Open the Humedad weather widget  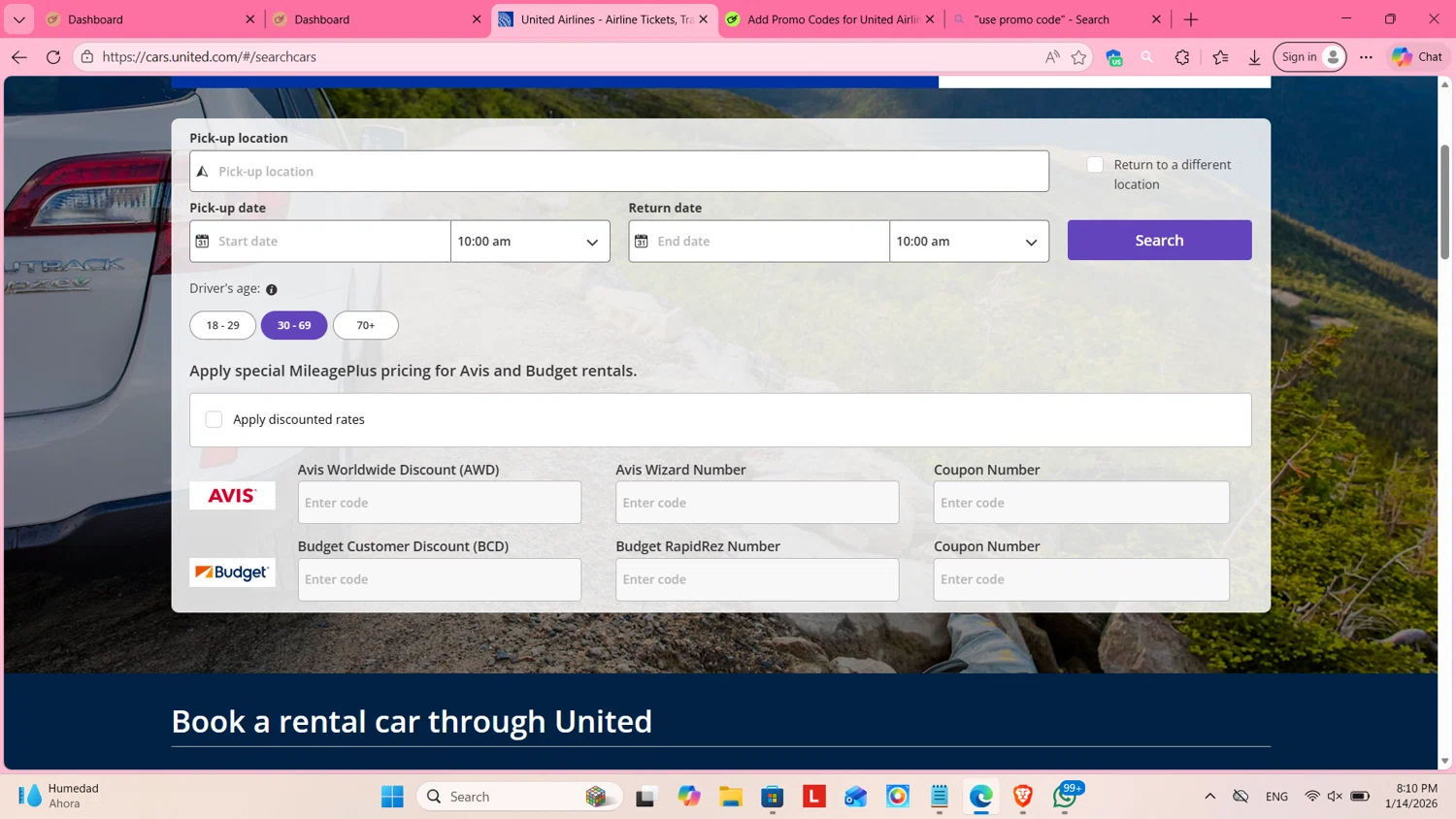(60, 796)
